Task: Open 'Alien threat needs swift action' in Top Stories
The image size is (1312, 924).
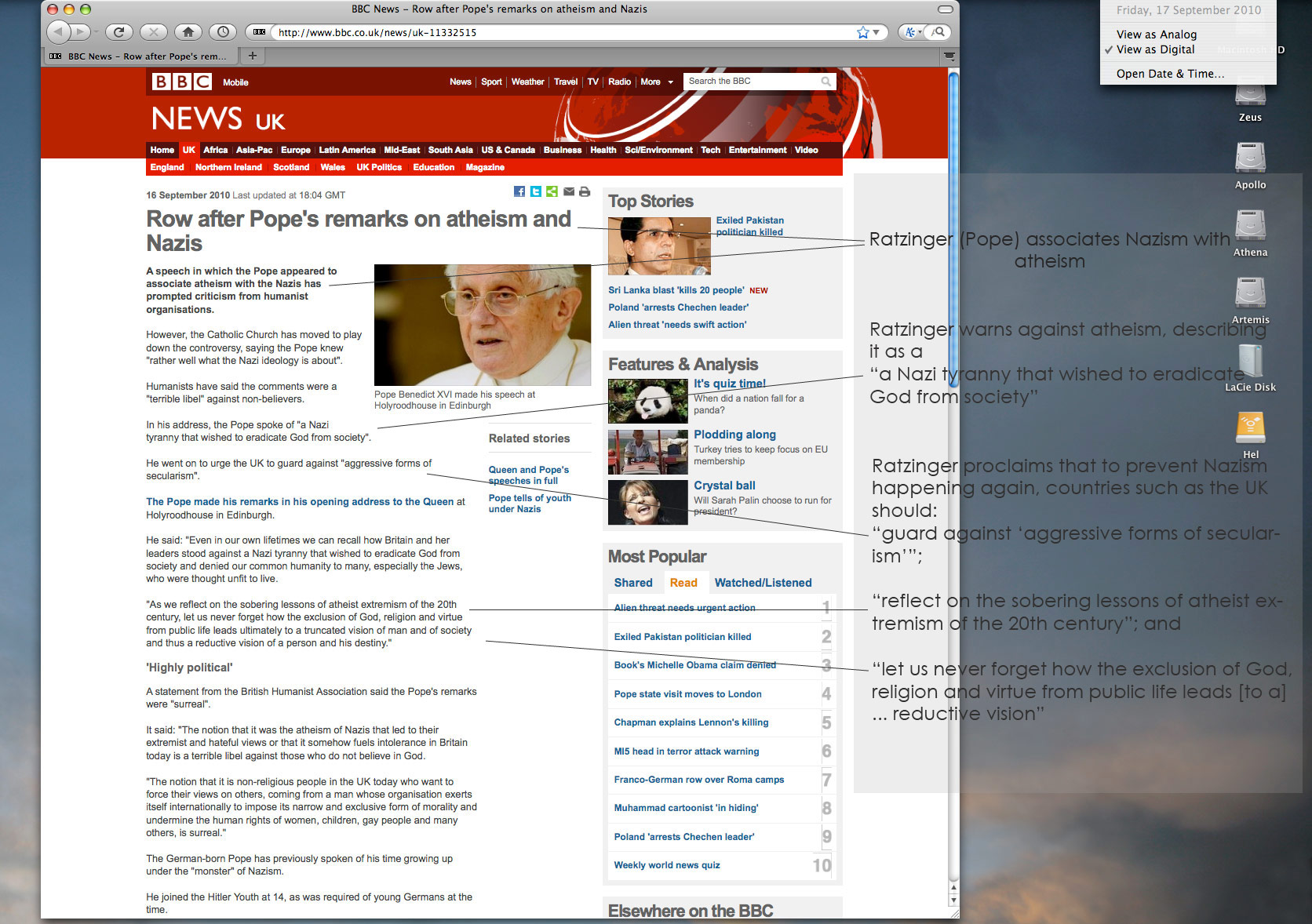Action: point(677,325)
